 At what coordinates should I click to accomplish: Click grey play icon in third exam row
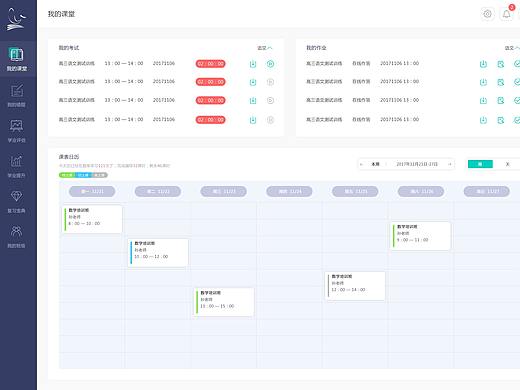[x=270, y=100]
